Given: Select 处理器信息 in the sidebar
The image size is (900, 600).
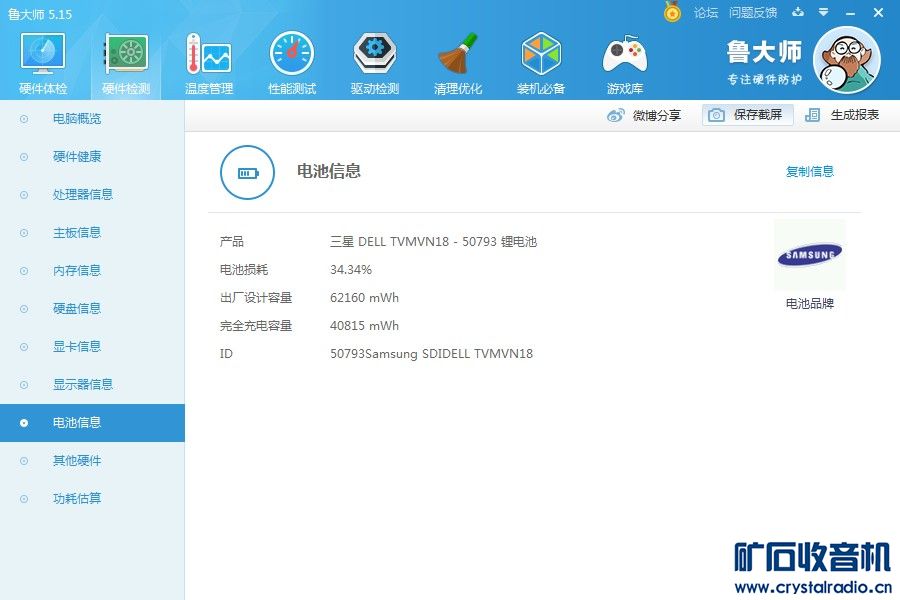Looking at the screenshot, I should 83,195.
